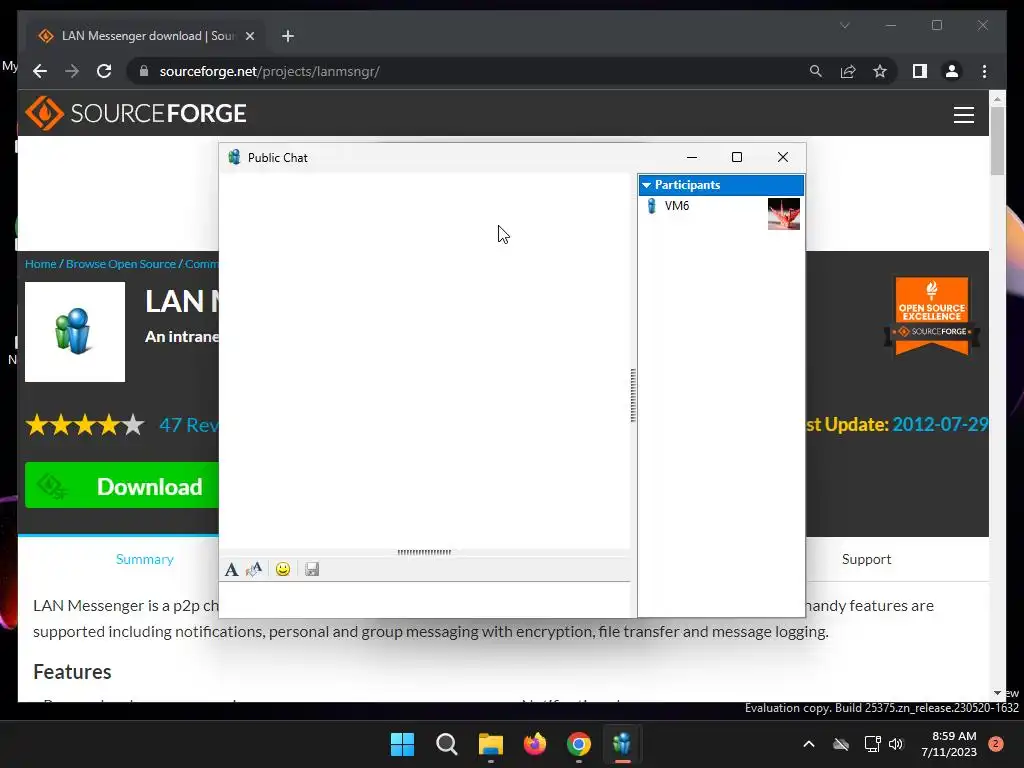
Task: Click the forward navigation arrow in Chrome
Action: tap(72, 71)
